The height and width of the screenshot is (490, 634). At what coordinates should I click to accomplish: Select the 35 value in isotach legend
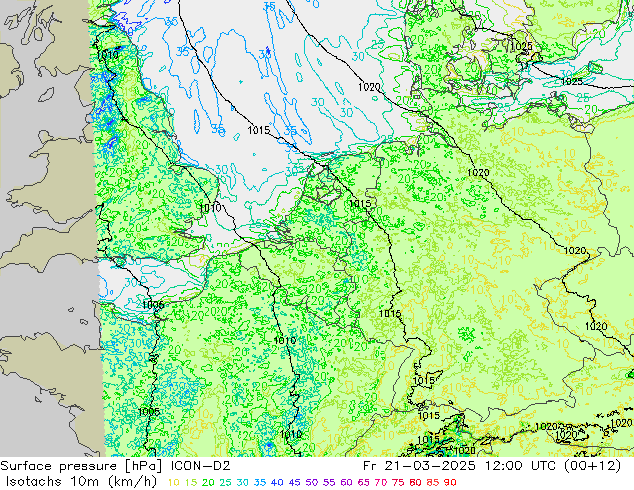(x=260, y=482)
